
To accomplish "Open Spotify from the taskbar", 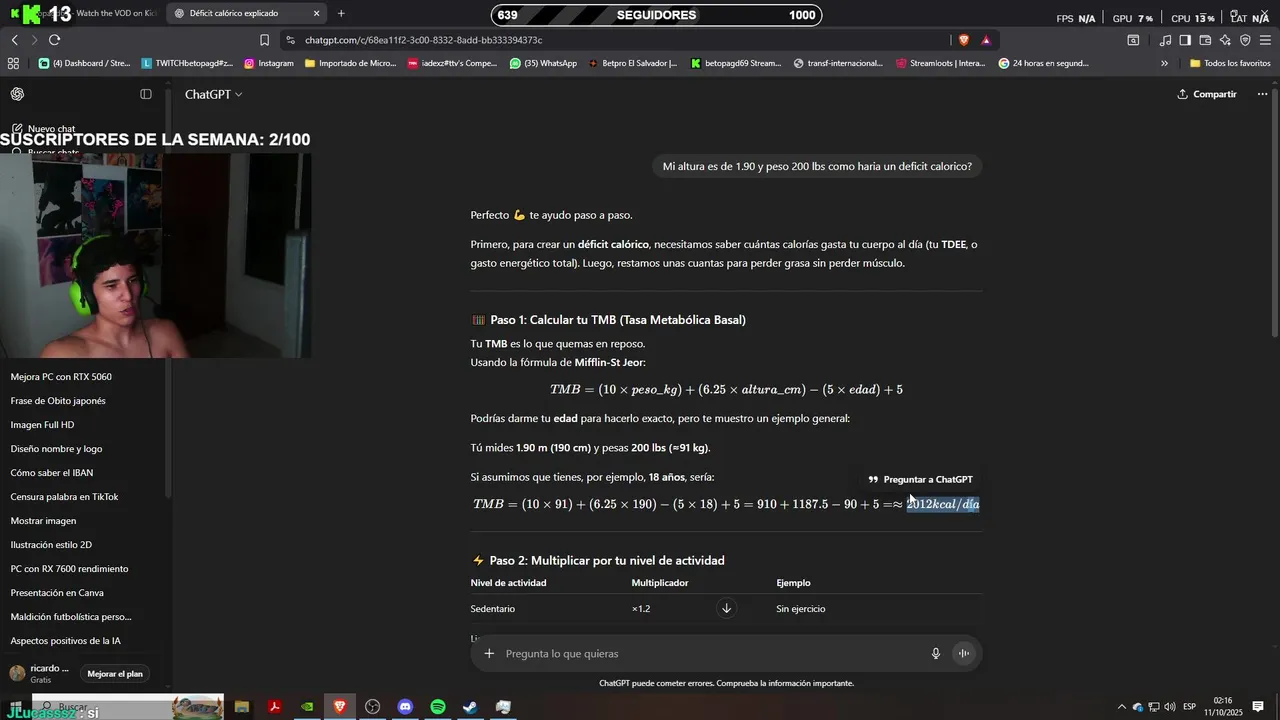I will click(438, 706).
